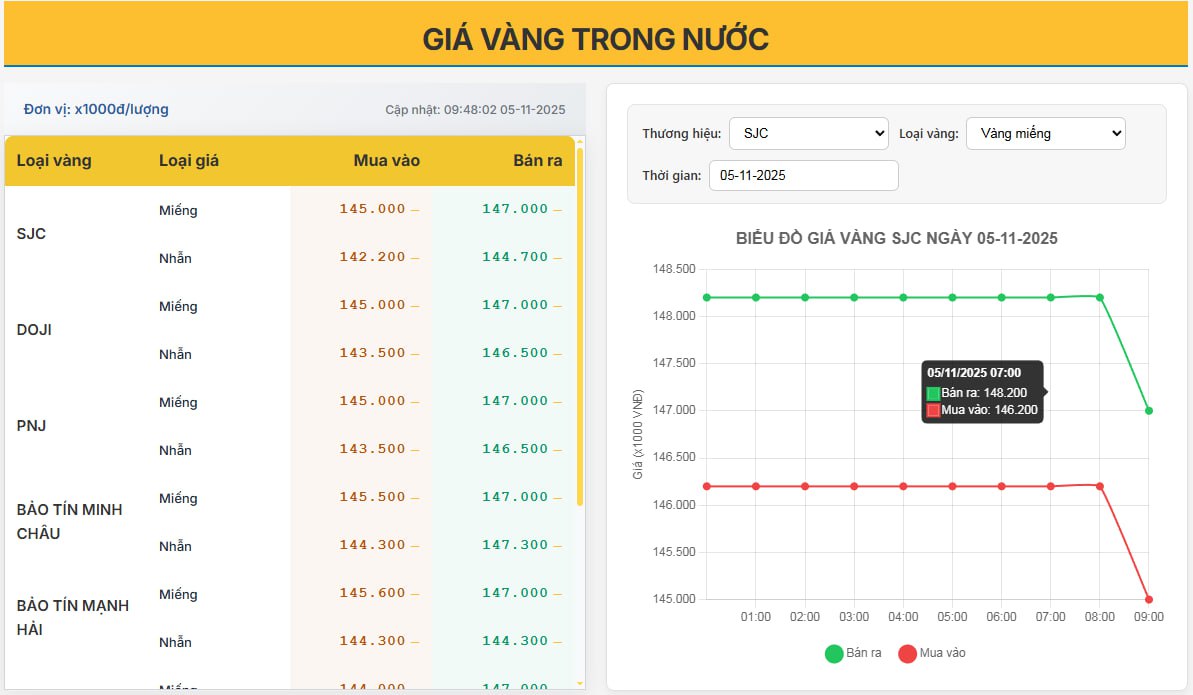This screenshot has width=1193, height=695.
Task: Expand the Loại vàng gold type dropdown
Action: pos(1045,133)
